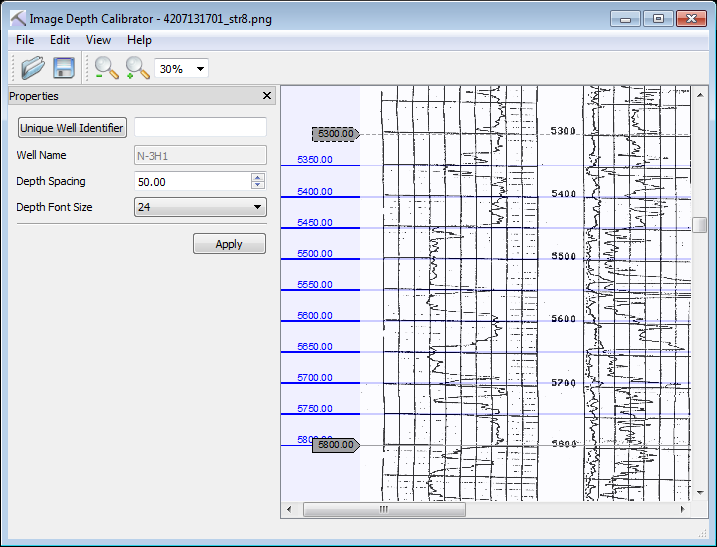The height and width of the screenshot is (547, 717).
Task: Click the Unique Well Identifier text field
Action: 200,128
